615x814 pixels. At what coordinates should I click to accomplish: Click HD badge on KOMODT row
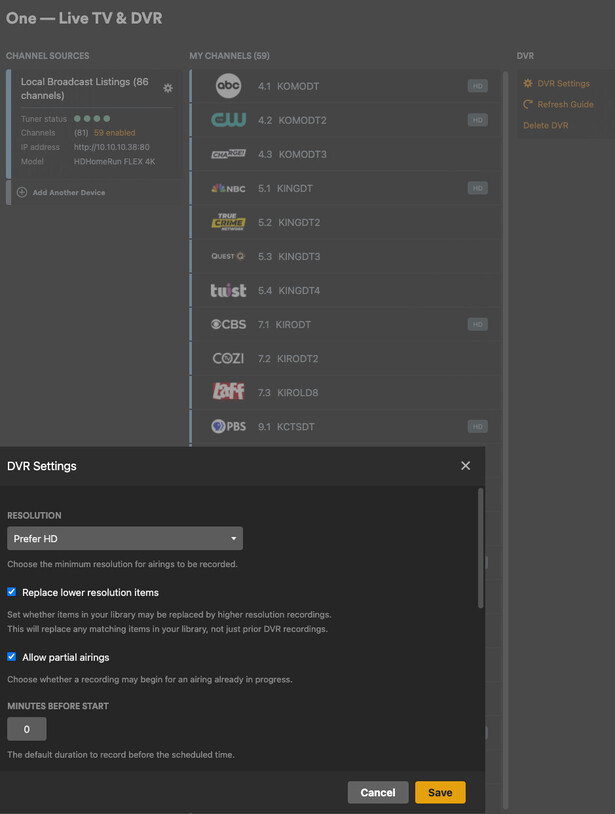[x=477, y=86]
